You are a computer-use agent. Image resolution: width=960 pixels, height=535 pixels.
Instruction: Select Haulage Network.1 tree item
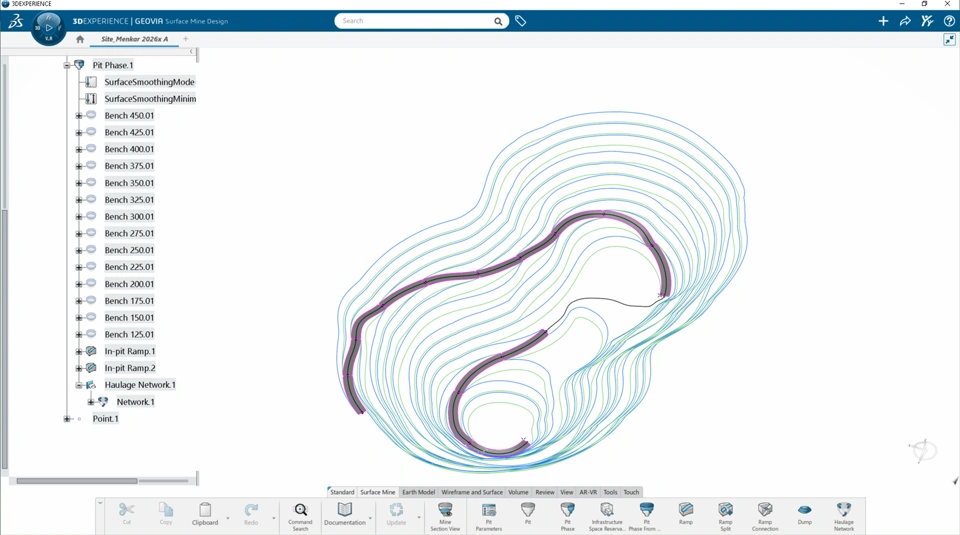coord(140,385)
